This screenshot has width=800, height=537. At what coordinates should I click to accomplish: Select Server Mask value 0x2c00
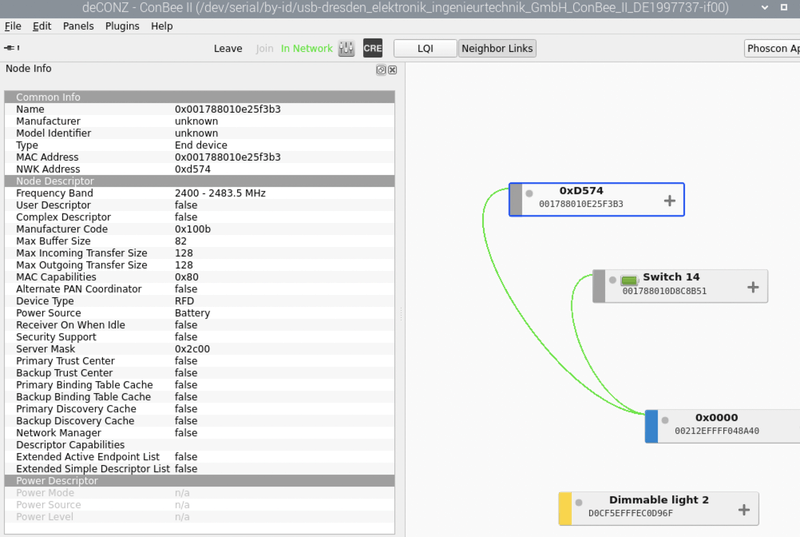point(192,349)
